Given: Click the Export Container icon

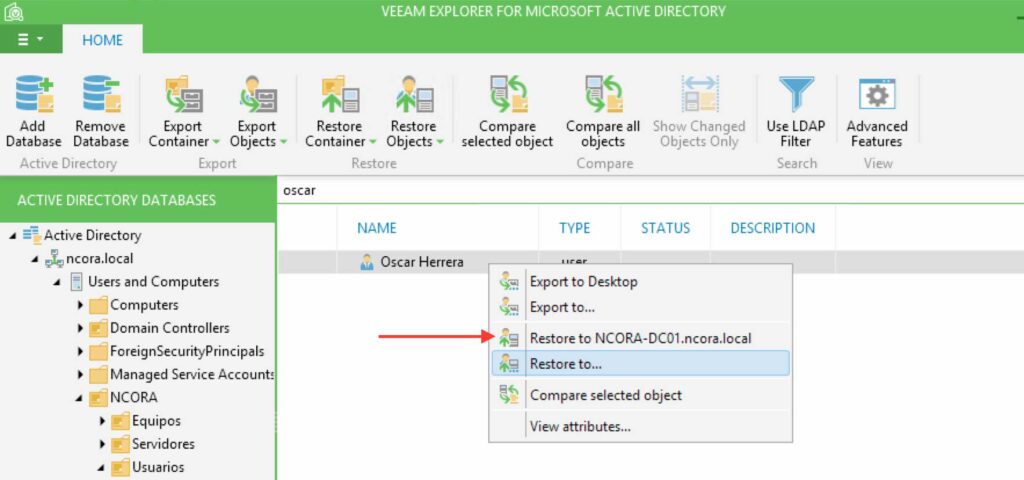Looking at the screenshot, I should pos(183,94).
